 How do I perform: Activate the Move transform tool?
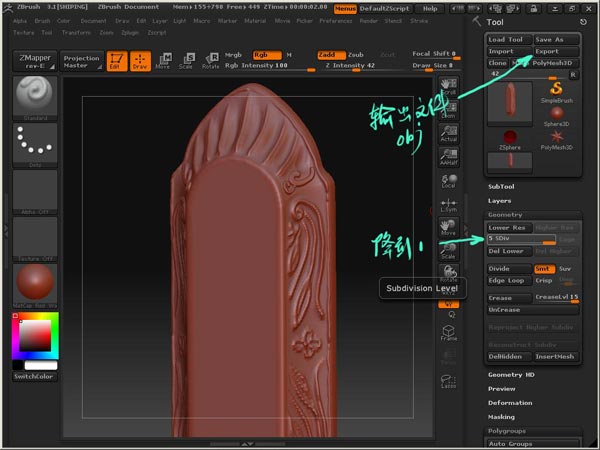point(165,61)
